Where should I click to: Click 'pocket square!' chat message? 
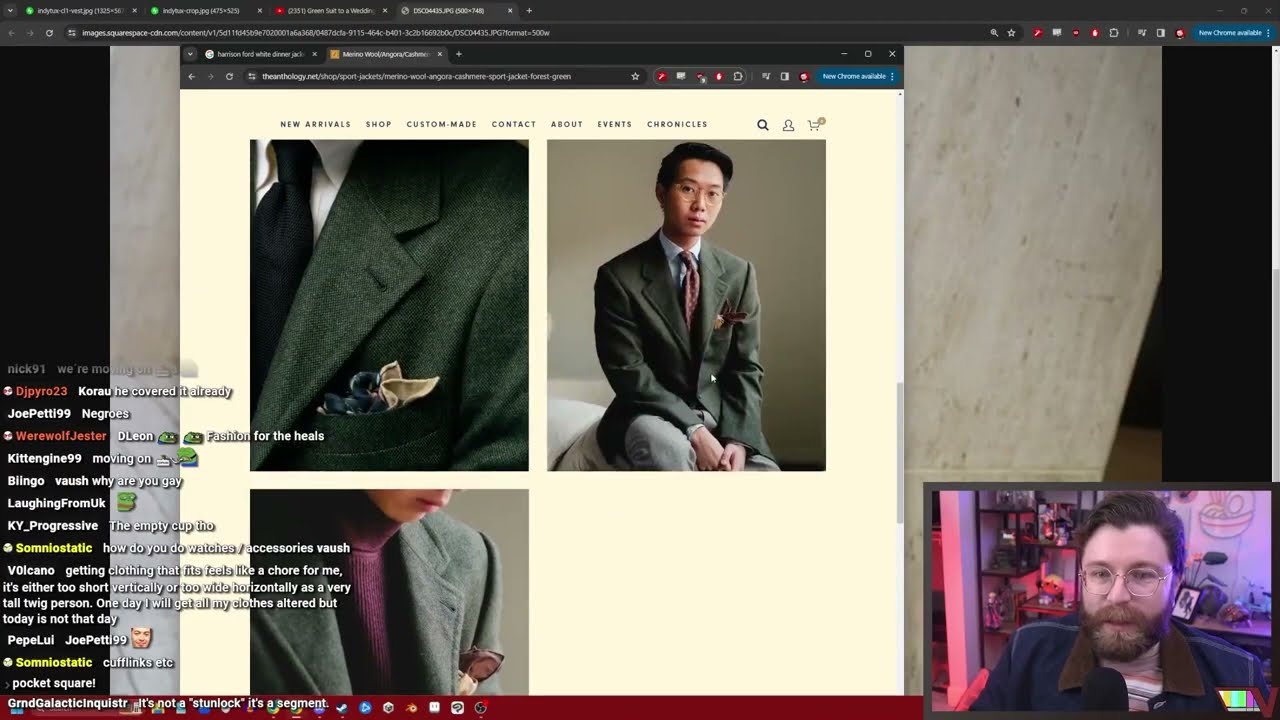tap(54, 684)
